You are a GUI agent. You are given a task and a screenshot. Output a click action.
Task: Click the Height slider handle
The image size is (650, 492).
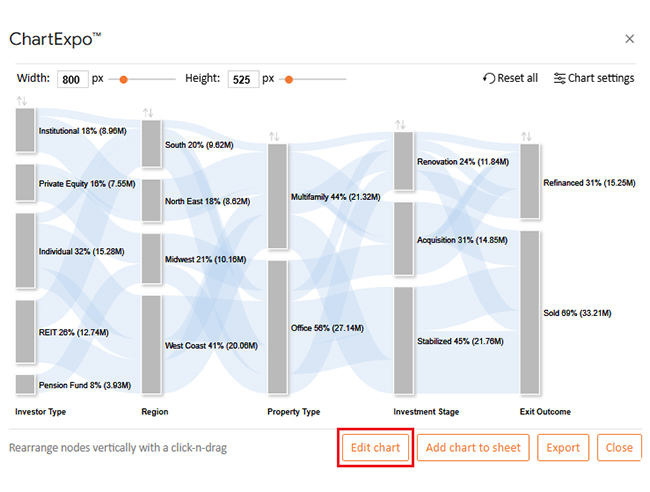(289, 80)
